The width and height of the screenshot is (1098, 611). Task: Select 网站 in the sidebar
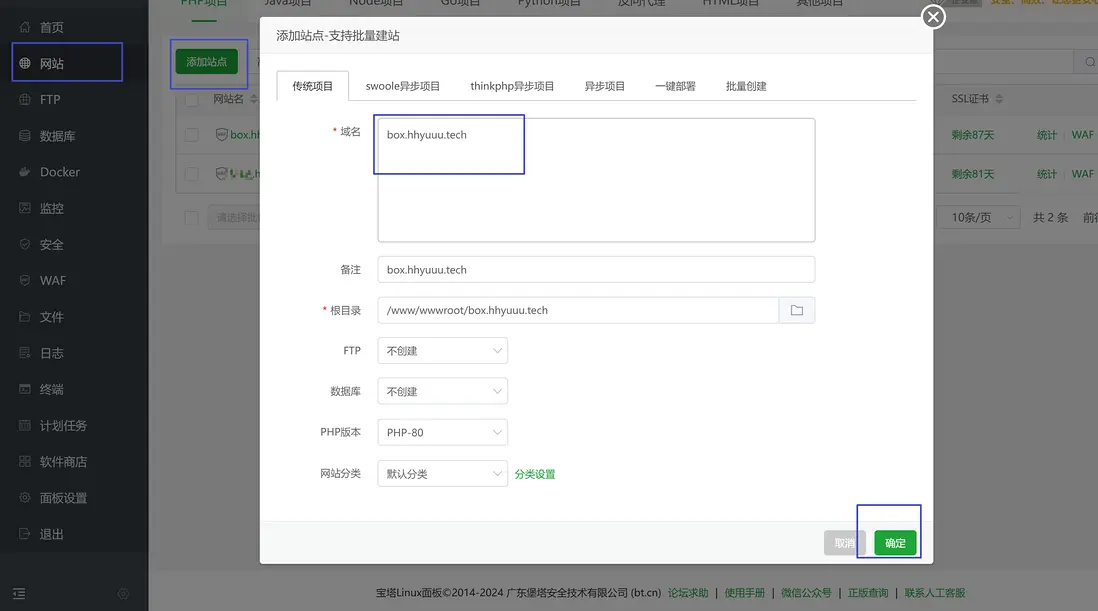[x=50, y=64]
